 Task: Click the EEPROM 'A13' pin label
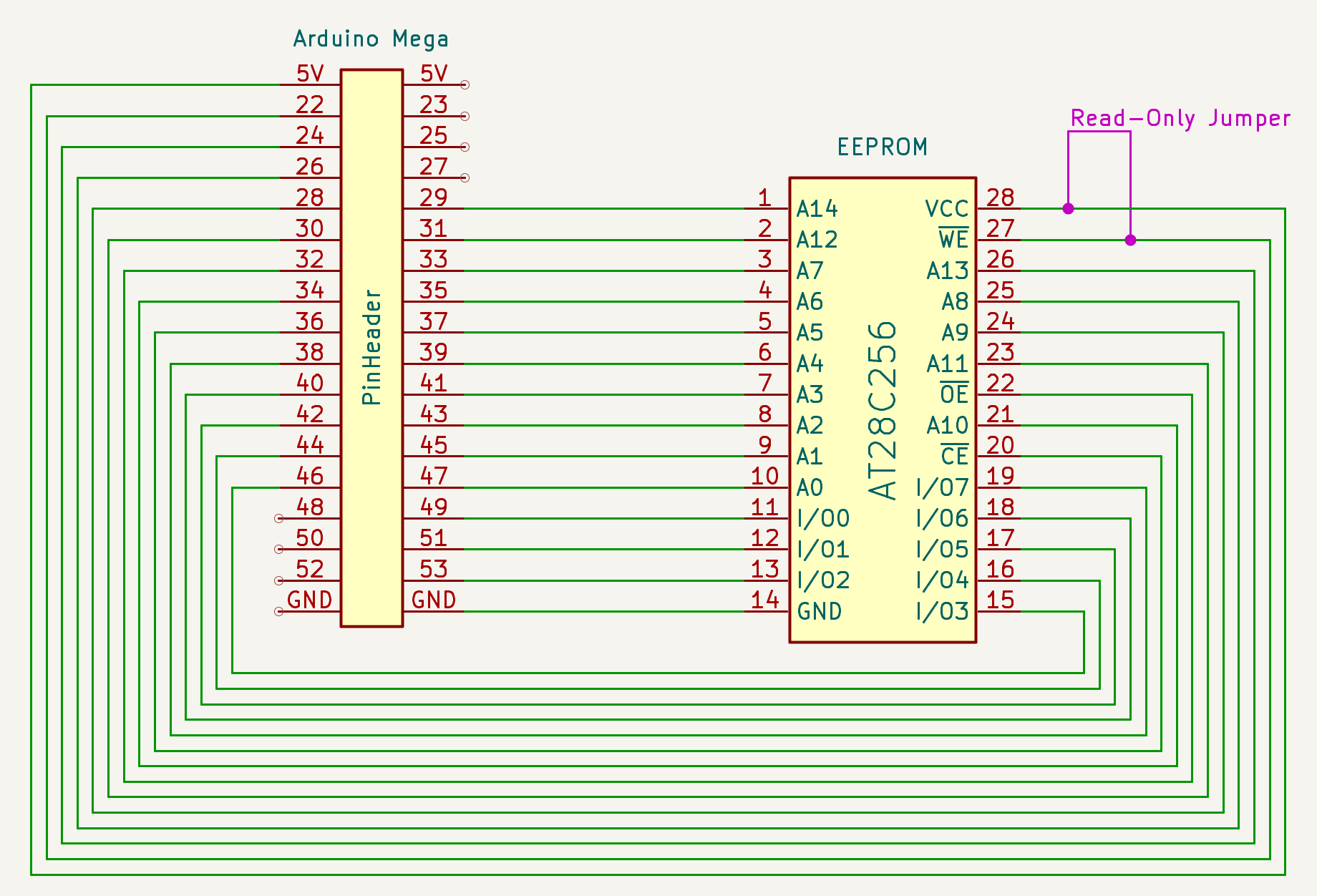[x=948, y=271]
